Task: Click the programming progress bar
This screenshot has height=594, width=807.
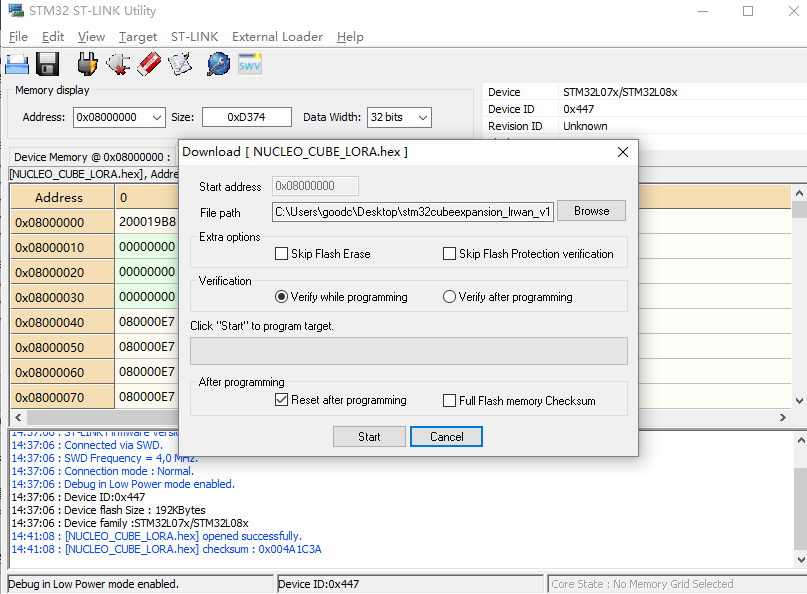Action: click(x=409, y=351)
